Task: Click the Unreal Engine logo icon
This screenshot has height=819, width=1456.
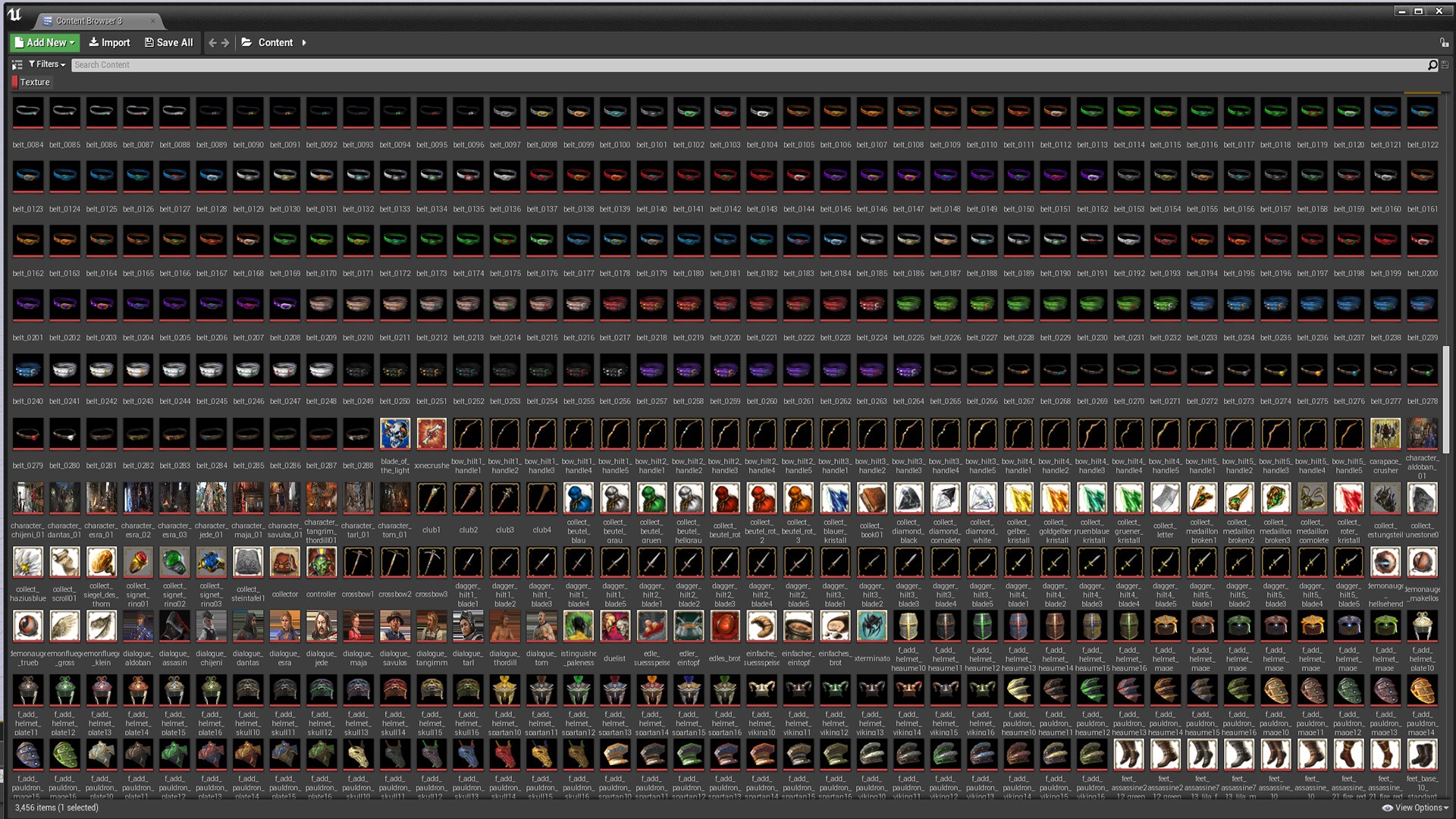Action: tap(15, 12)
